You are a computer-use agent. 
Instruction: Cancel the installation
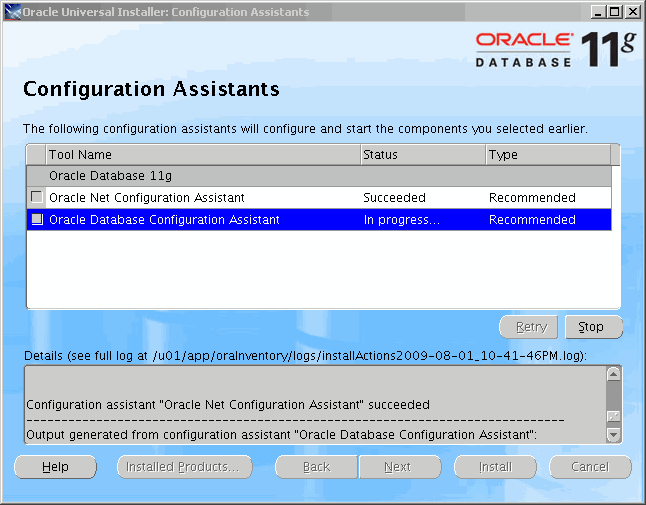pos(590,467)
